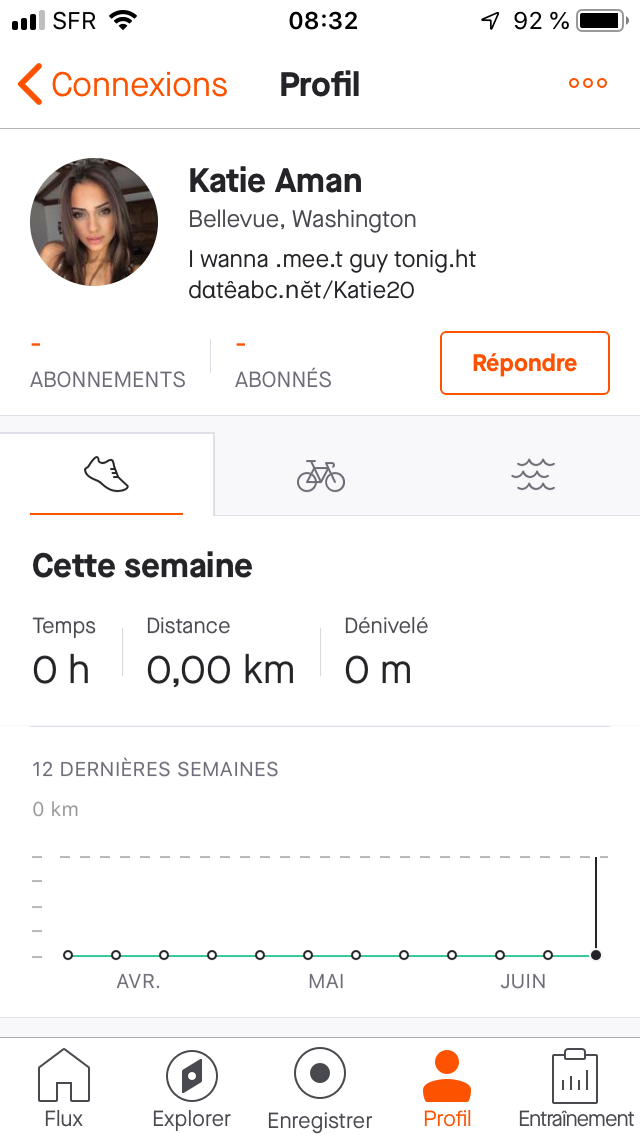640x1136 pixels.
Task: View the Abonnements count
Action: click(x=108, y=363)
